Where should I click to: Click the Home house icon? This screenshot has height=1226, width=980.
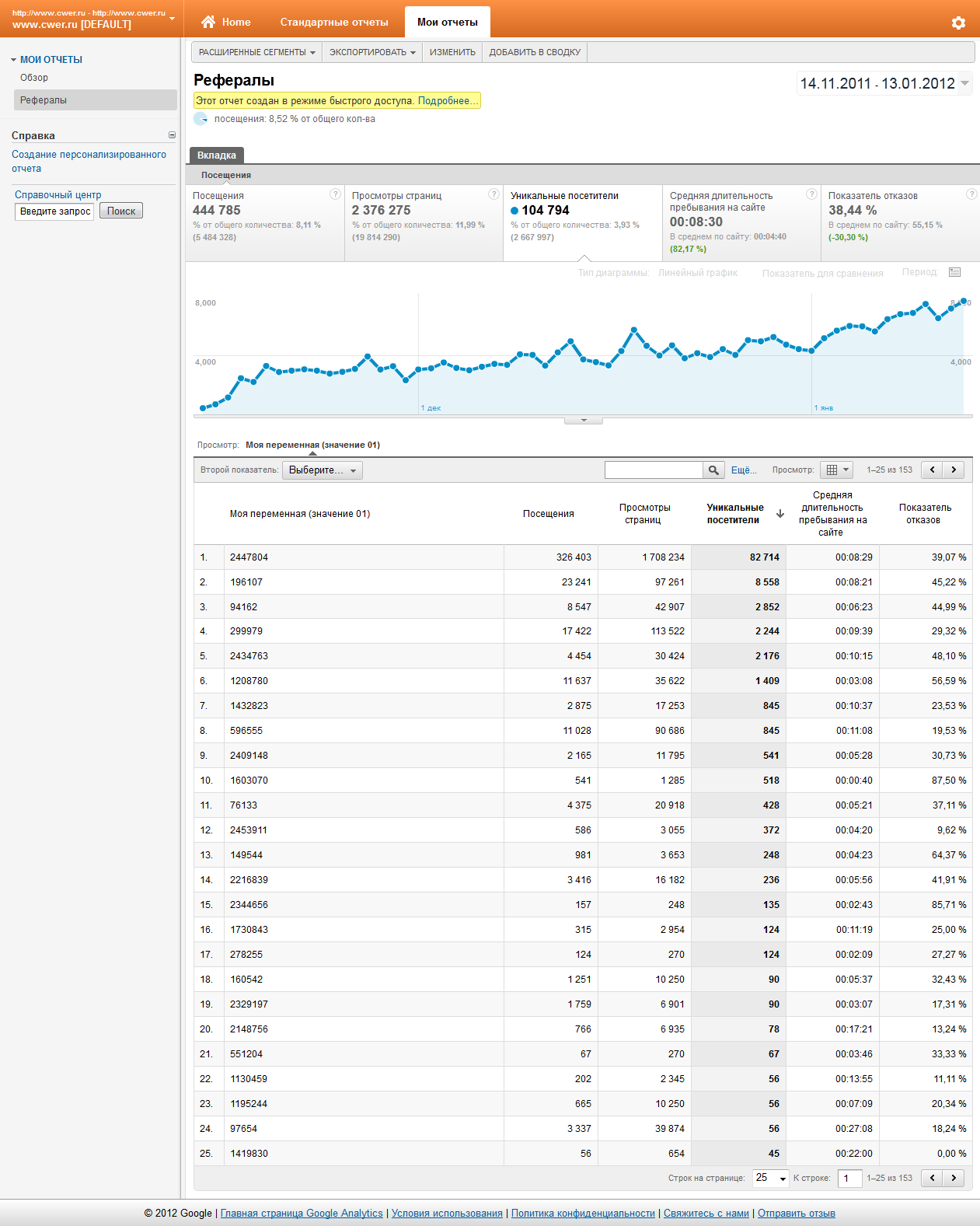click(x=208, y=22)
